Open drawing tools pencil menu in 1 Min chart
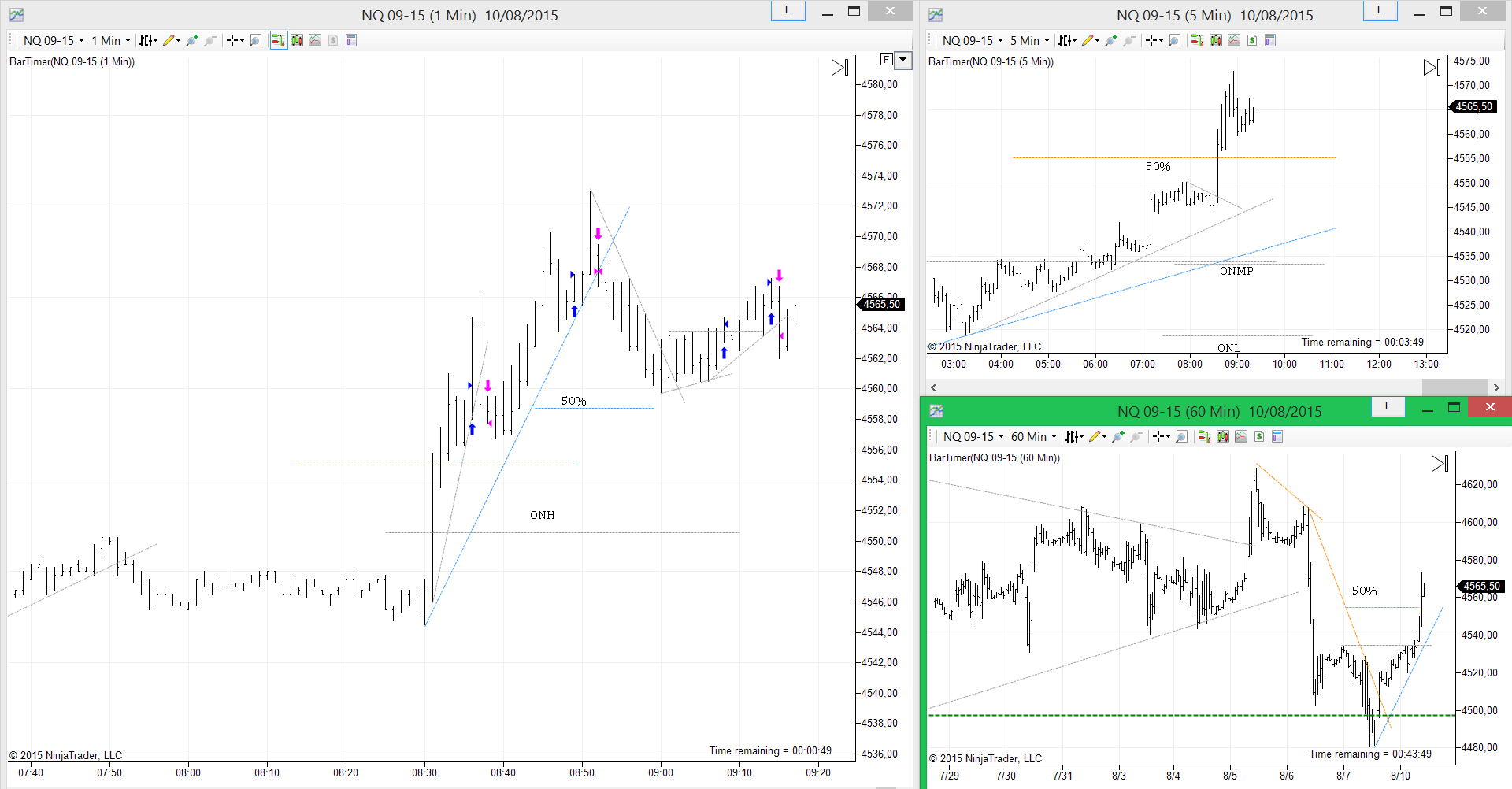The height and width of the screenshot is (789, 1512). 172,40
